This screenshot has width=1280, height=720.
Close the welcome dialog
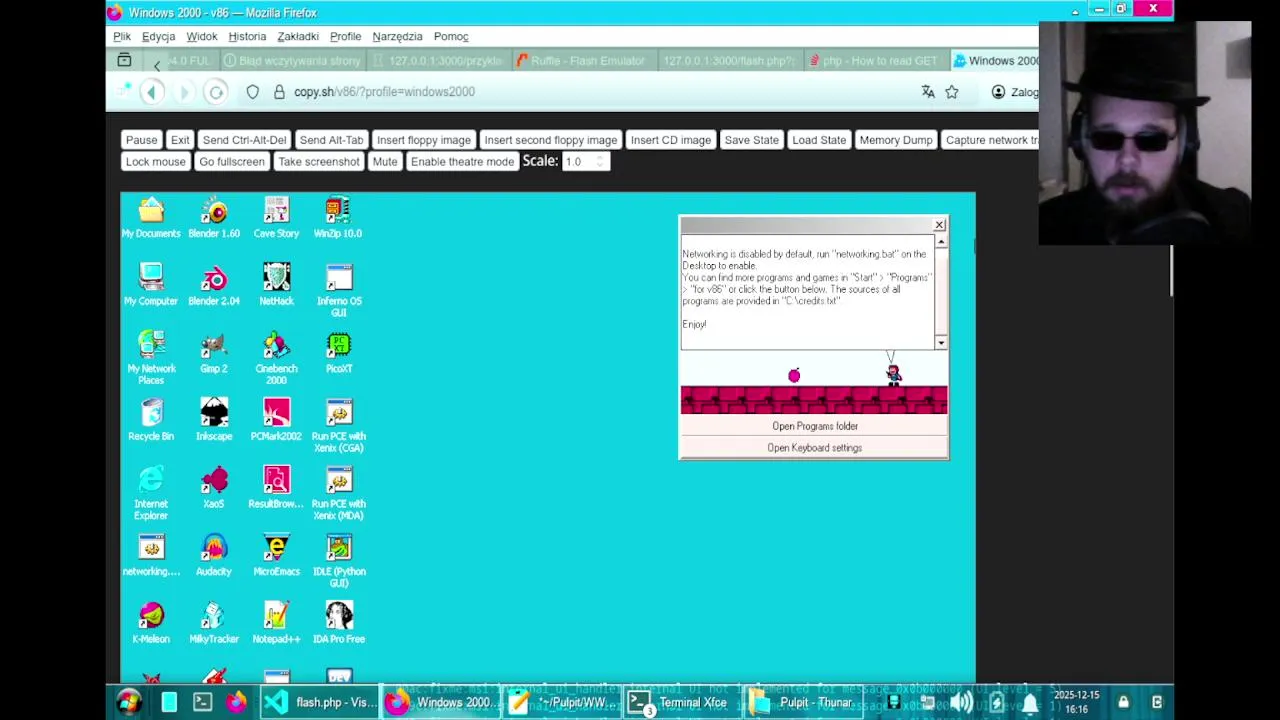(x=939, y=225)
